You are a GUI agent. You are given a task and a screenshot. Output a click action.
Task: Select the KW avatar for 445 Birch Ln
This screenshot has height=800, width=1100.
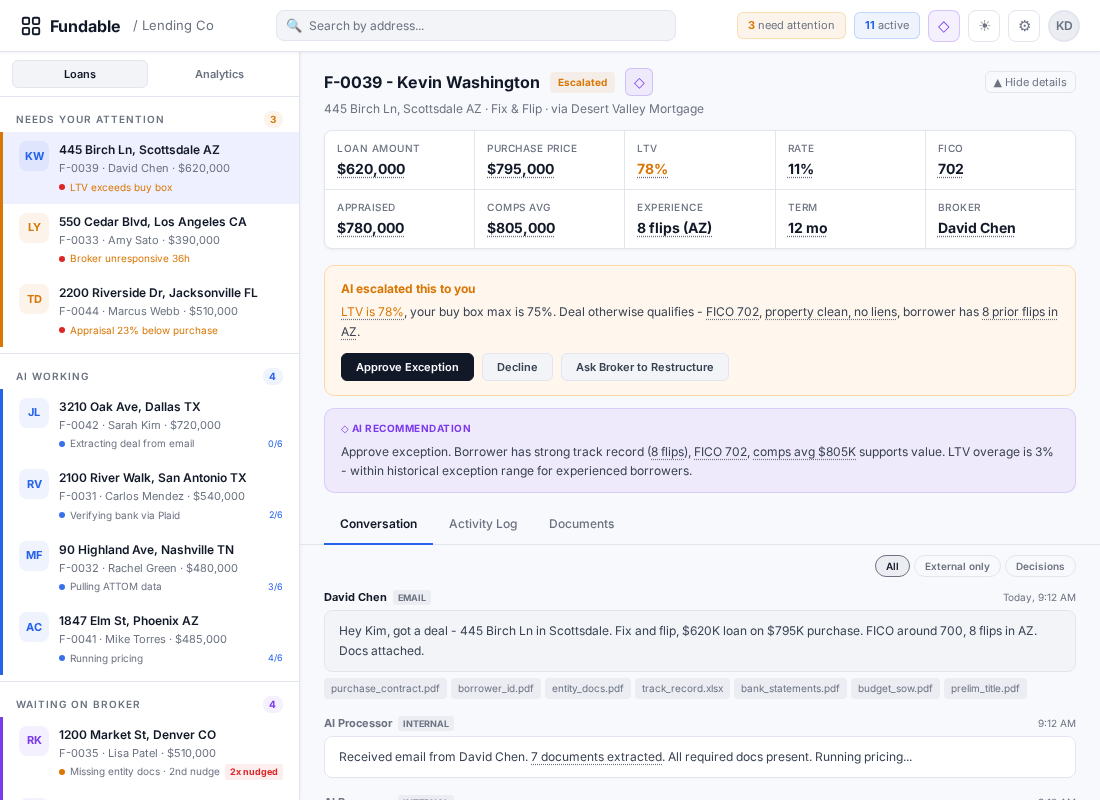(34, 156)
